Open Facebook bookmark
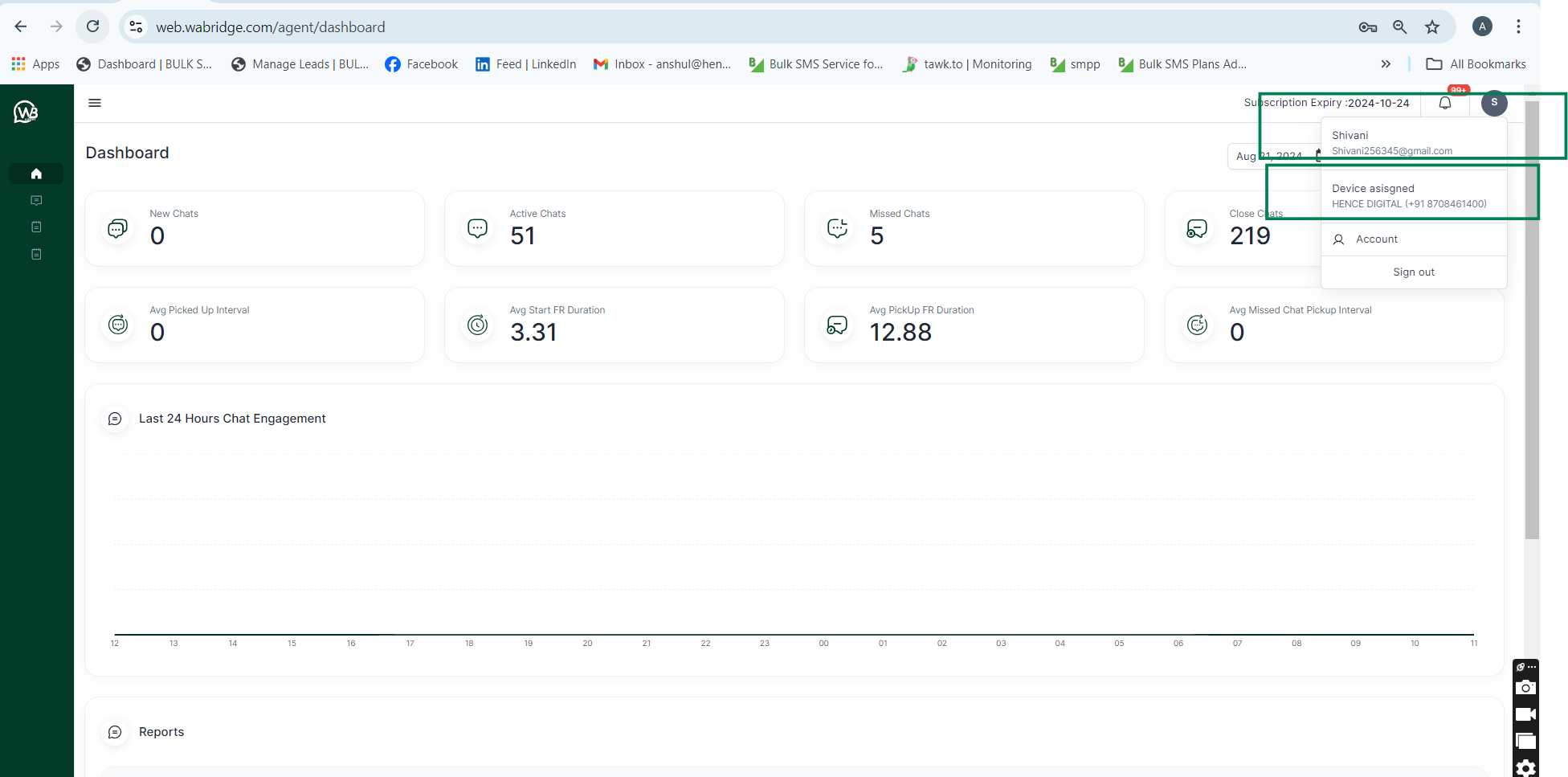This screenshot has height=777, width=1568. tap(421, 64)
